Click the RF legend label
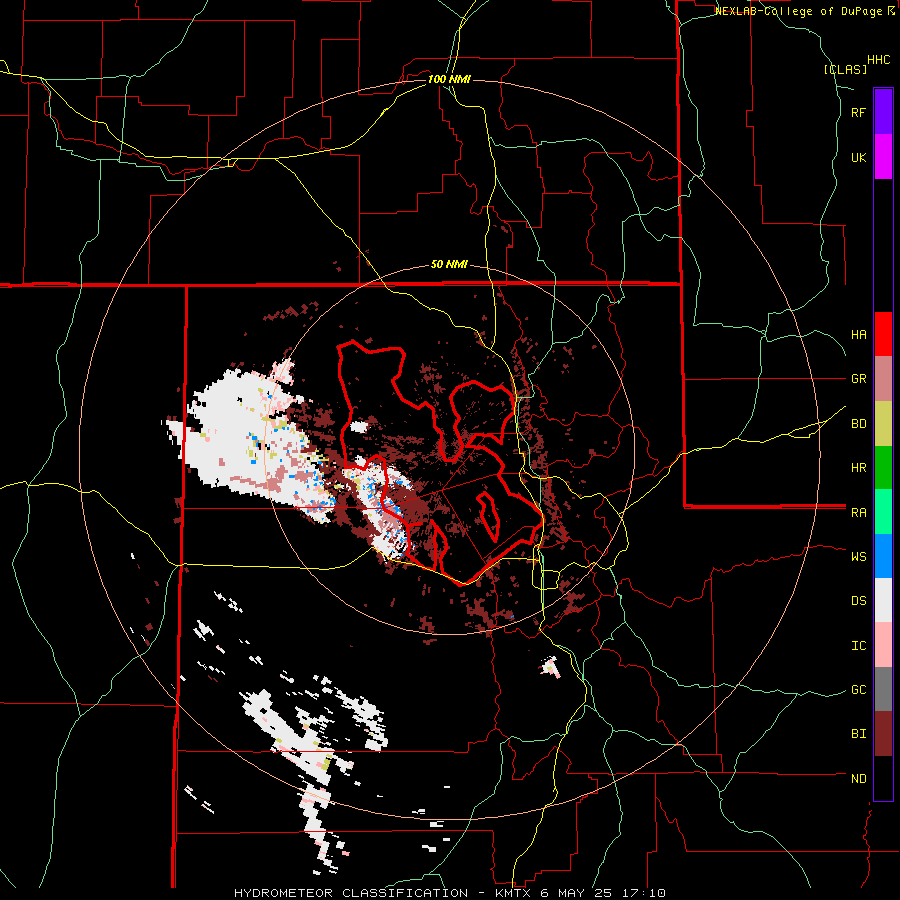 (x=858, y=112)
